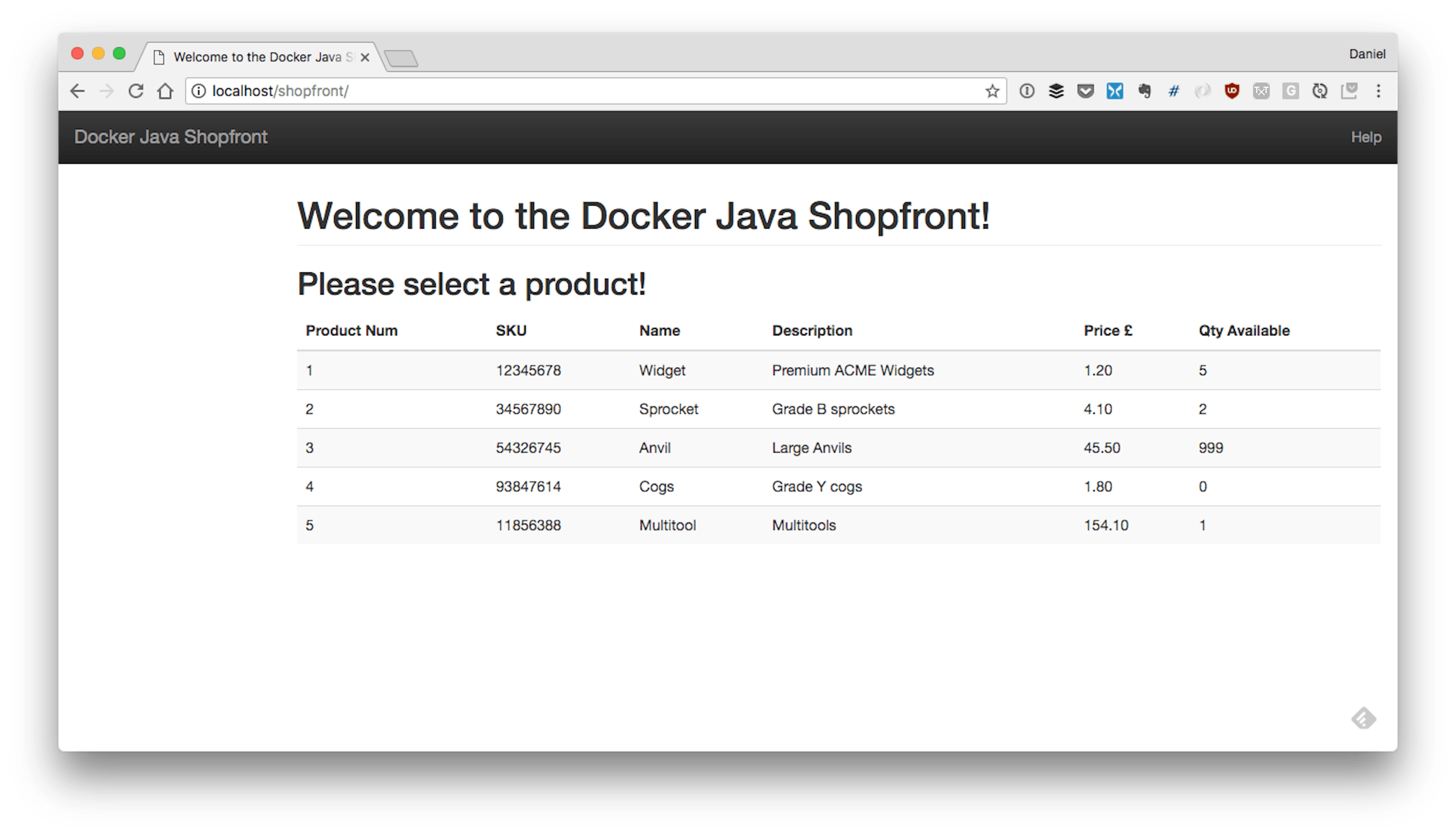This screenshot has width=1456, height=835.
Task: Select SKU 11856388 cell
Action: click(528, 525)
